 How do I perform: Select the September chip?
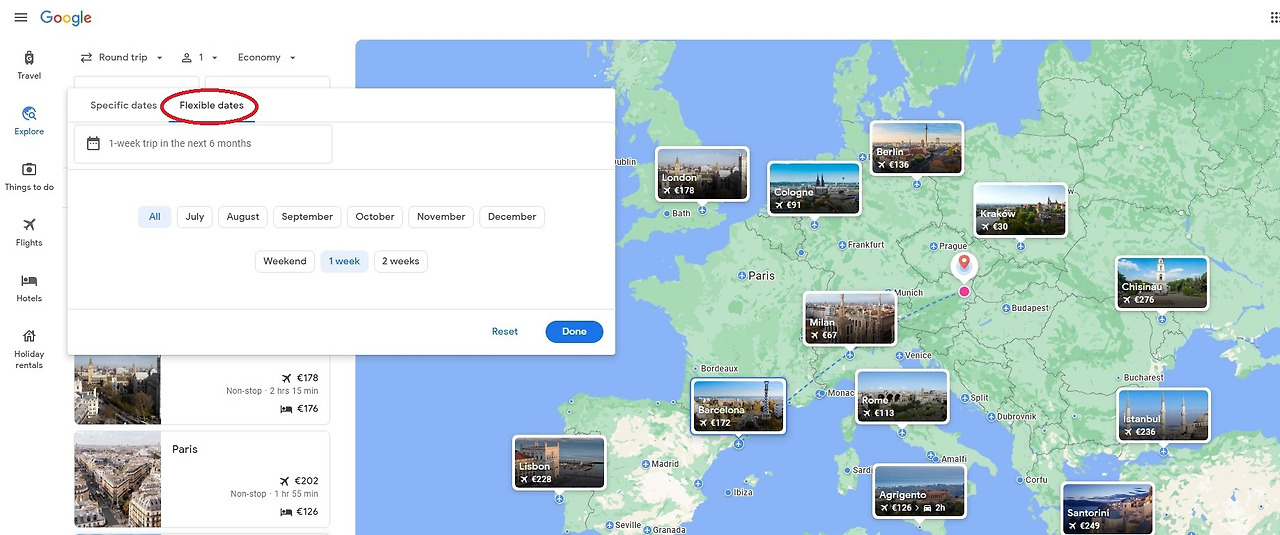click(x=307, y=216)
